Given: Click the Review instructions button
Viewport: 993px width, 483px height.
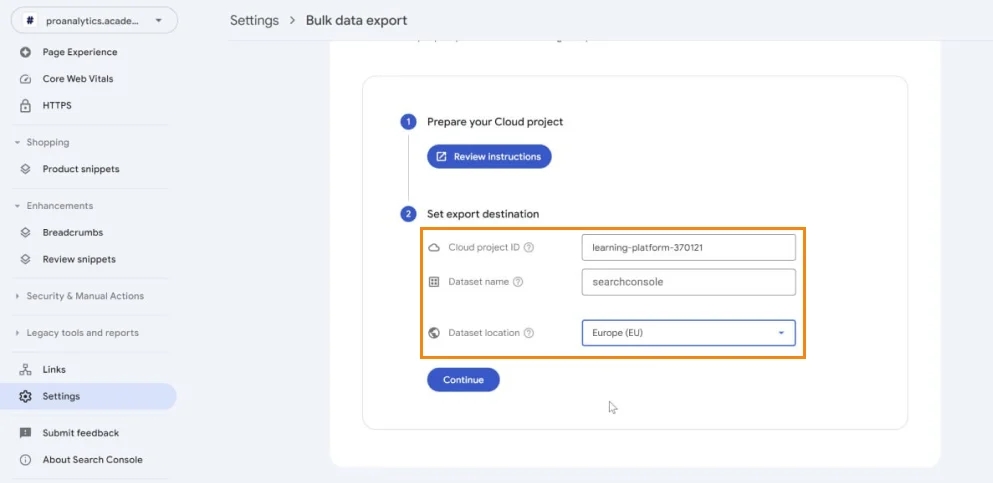Looking at the screenshot, I should [x=489, y=156].
